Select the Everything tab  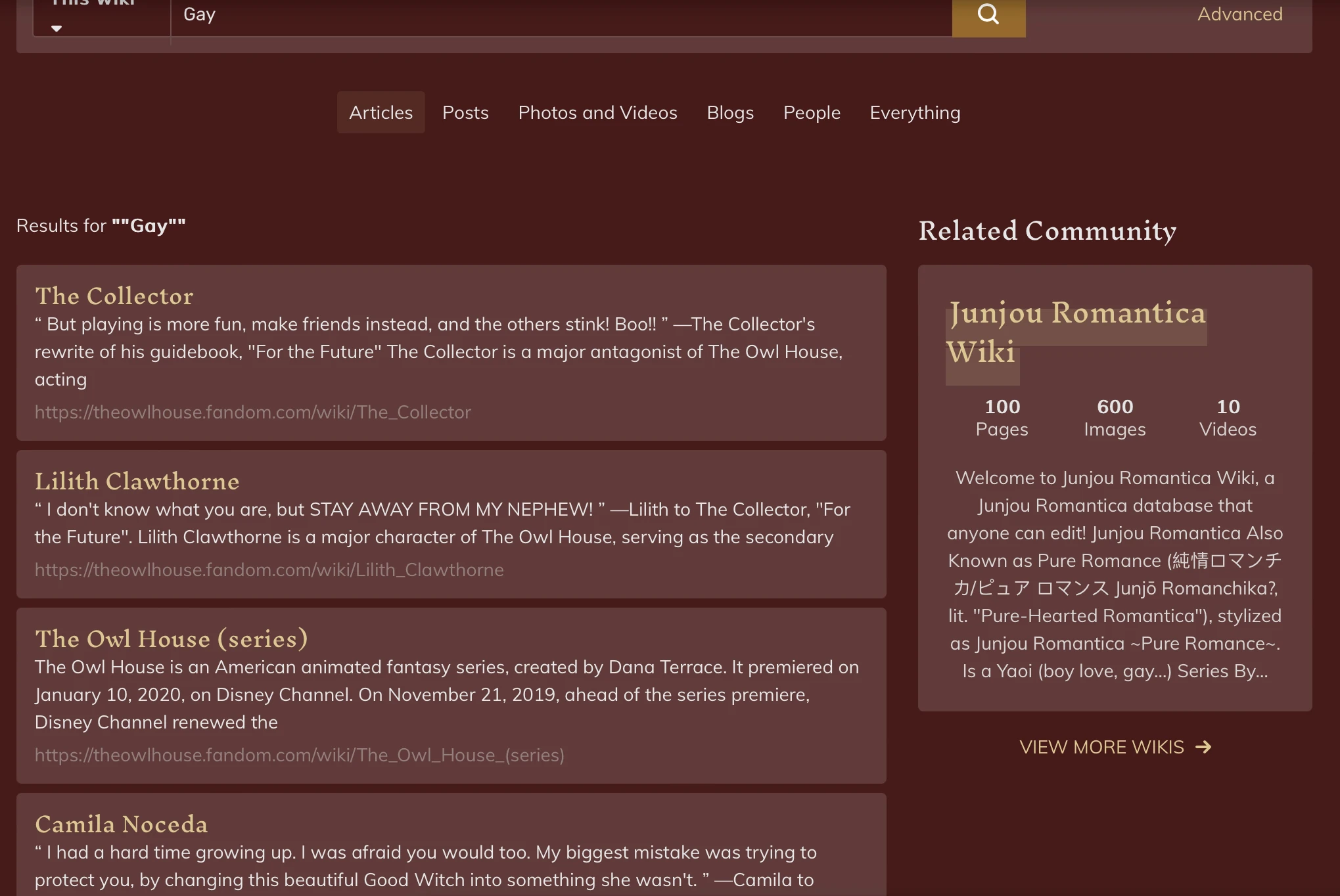[x=915, y=112]
